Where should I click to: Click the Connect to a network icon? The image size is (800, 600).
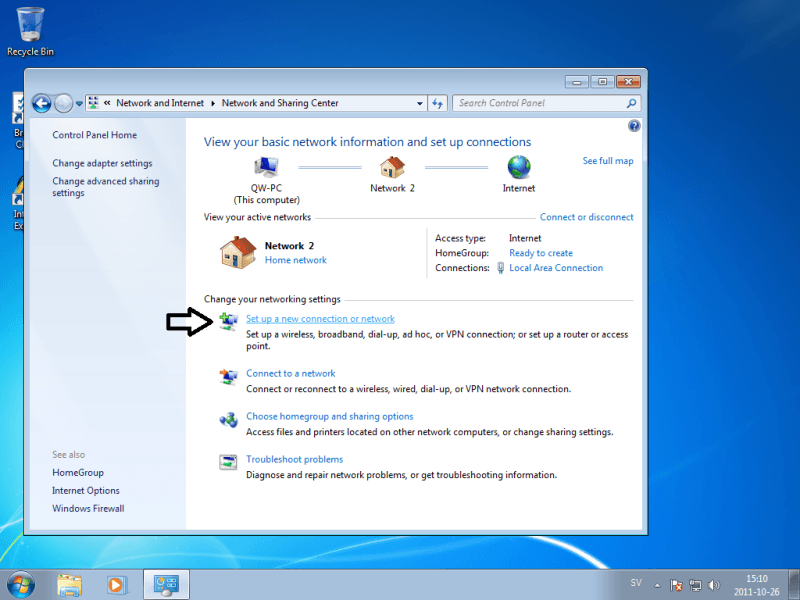[x=228, y=376]
